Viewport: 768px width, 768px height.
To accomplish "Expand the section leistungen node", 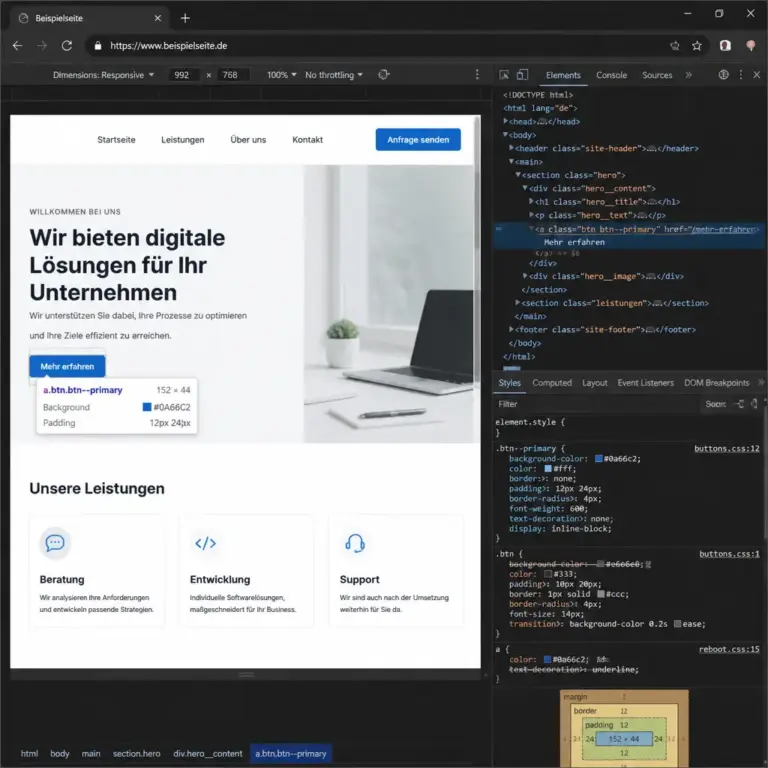I will [518, 303].
